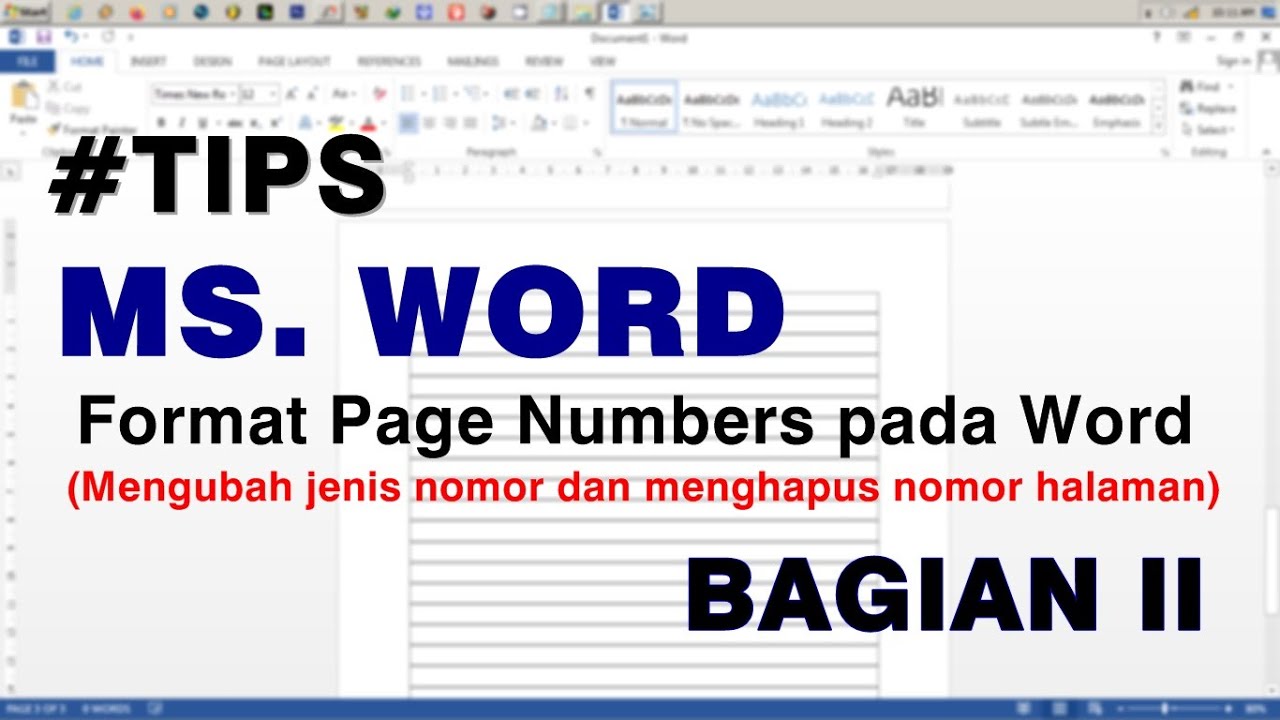This screenshot has width=1280, height=720.
Task: Align text to the right
Action: click(451, 123)
